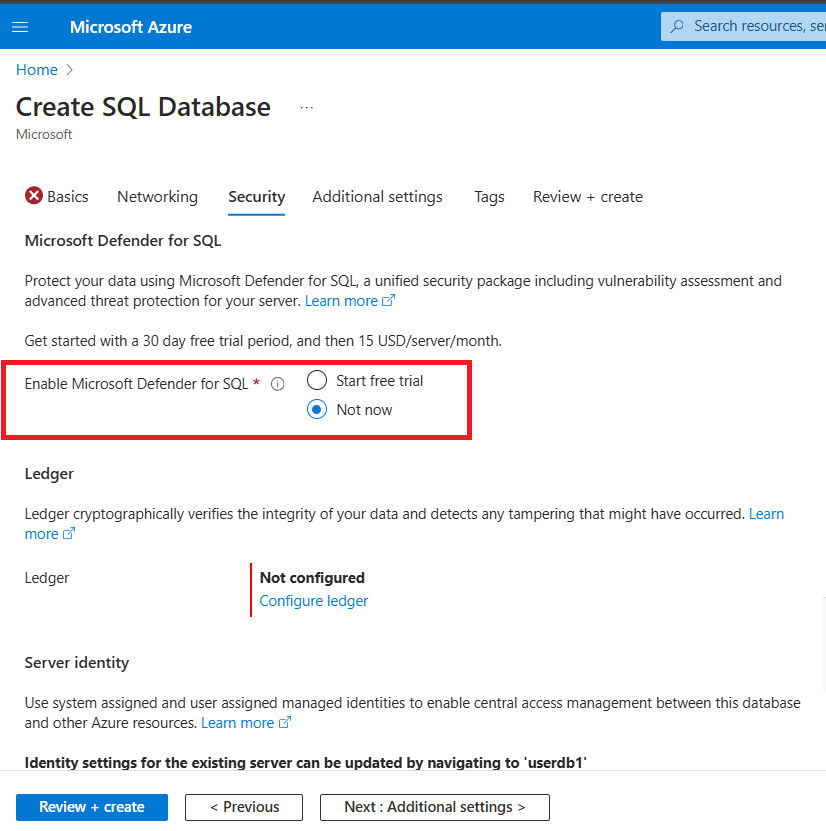
Task: Click the Server identity section heading
Action: [x=77, y=663]
